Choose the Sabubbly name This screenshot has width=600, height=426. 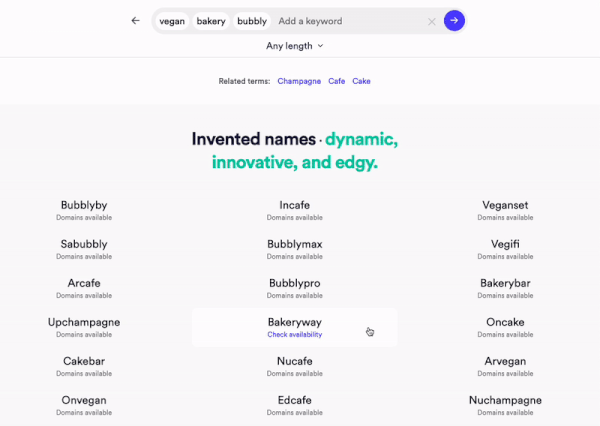pos(84,244)
